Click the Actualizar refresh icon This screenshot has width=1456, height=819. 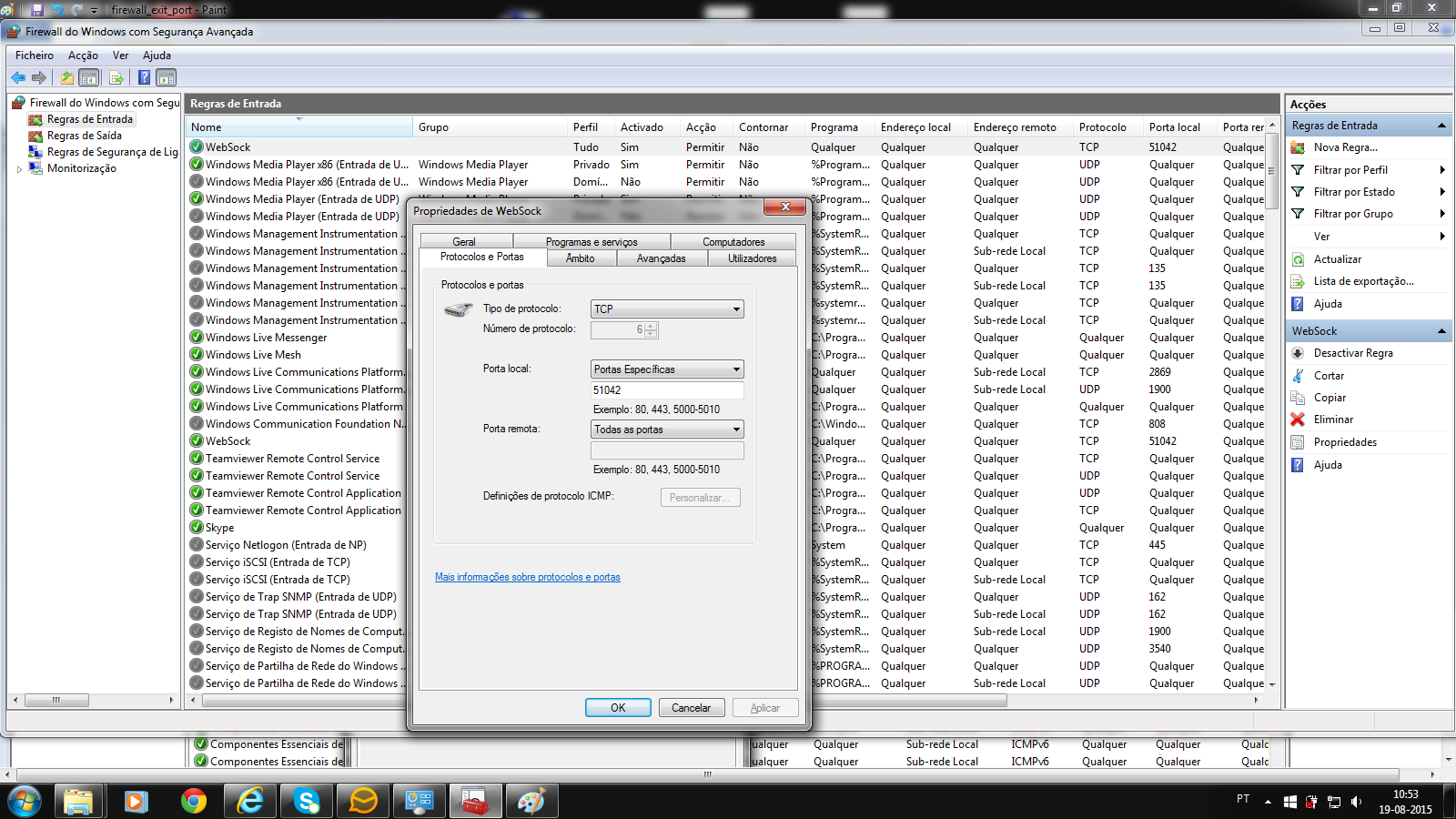[1299, 259]
